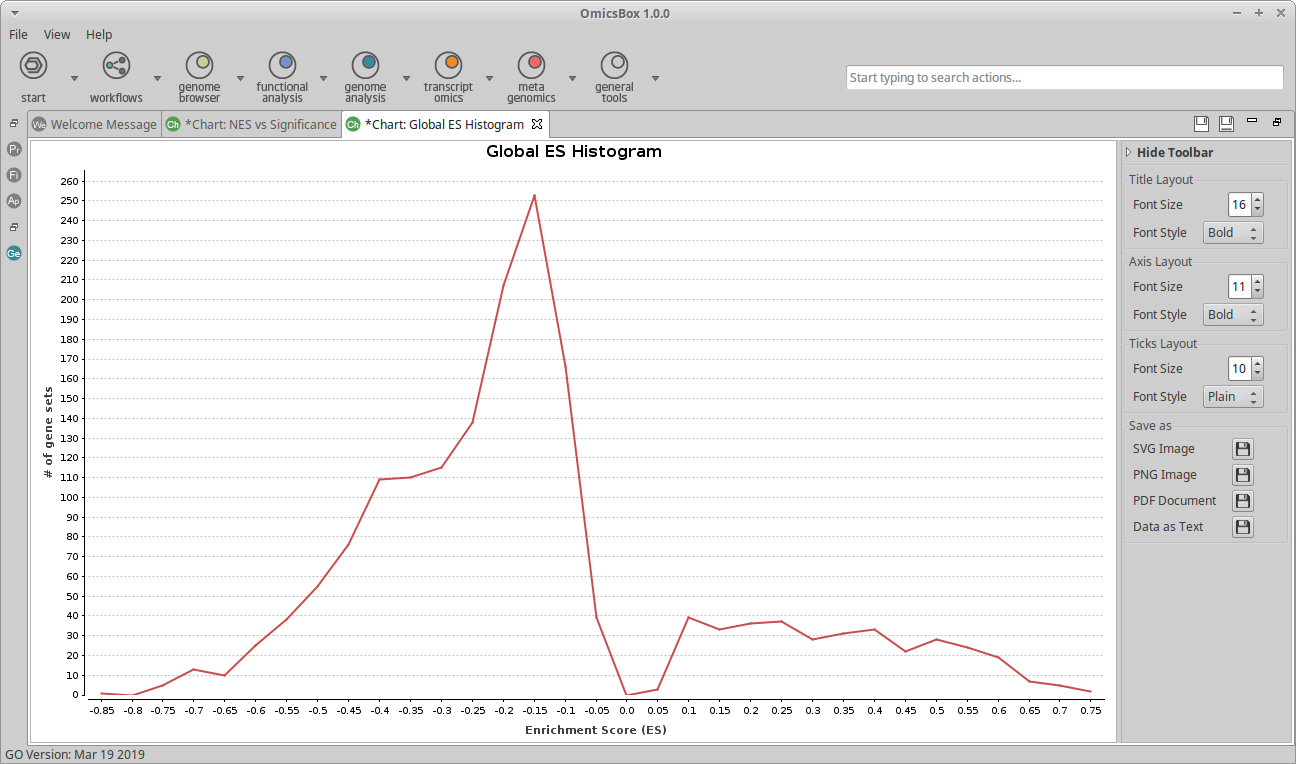Screen dimensions: 1296x764
Task: Open the metagenomics toolbar icon
Action: (532, 66)
